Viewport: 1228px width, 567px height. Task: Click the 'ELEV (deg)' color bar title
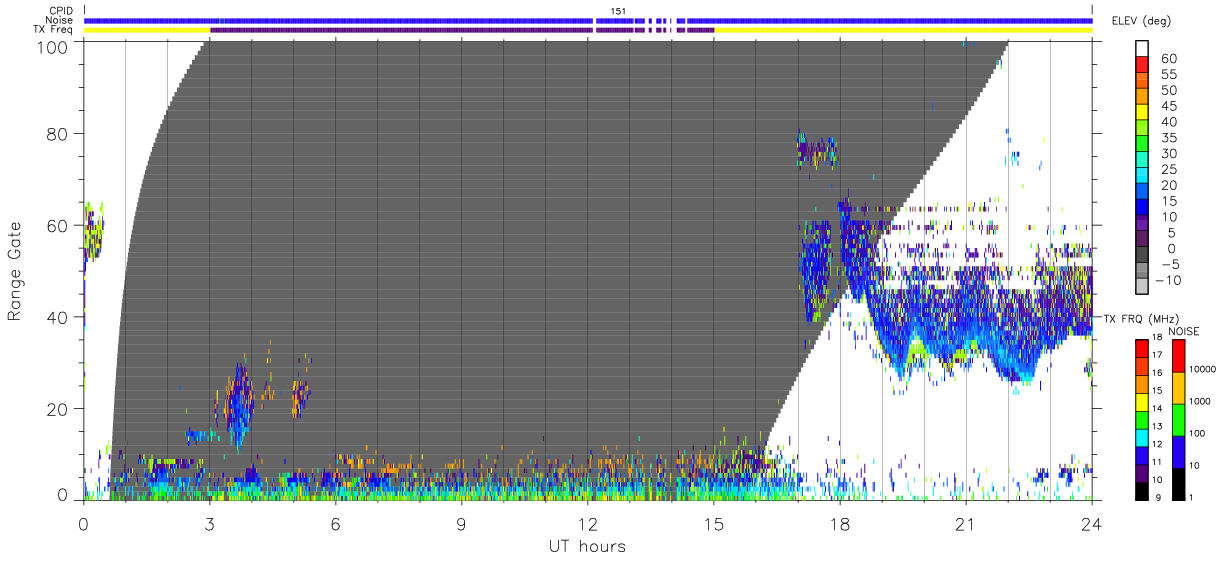[x=1141, y=21]
